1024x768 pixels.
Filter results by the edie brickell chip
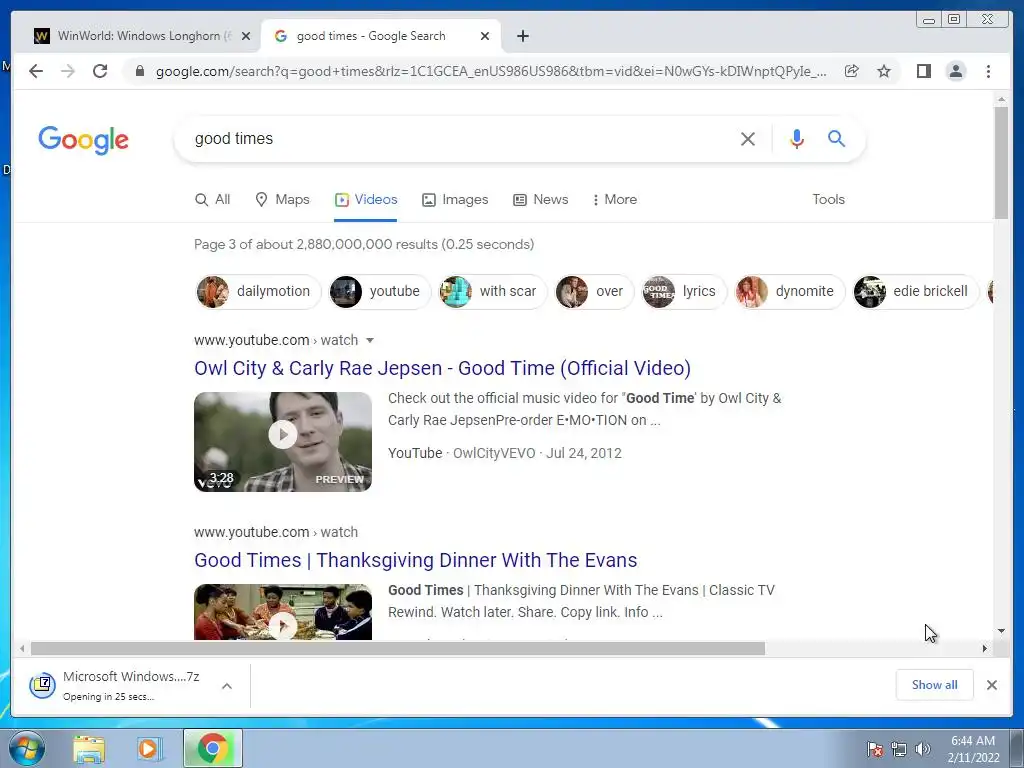click(x=916, y=291)
